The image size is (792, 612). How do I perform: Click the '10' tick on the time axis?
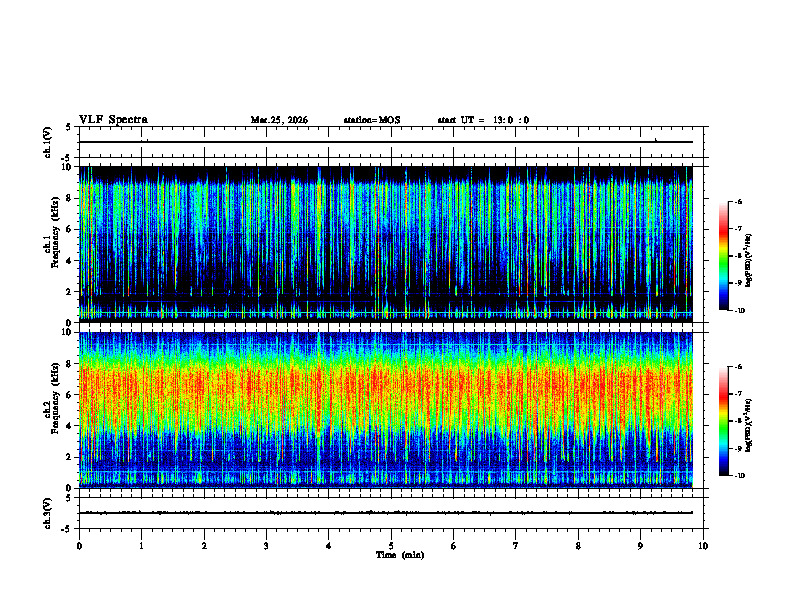(703, 546)
